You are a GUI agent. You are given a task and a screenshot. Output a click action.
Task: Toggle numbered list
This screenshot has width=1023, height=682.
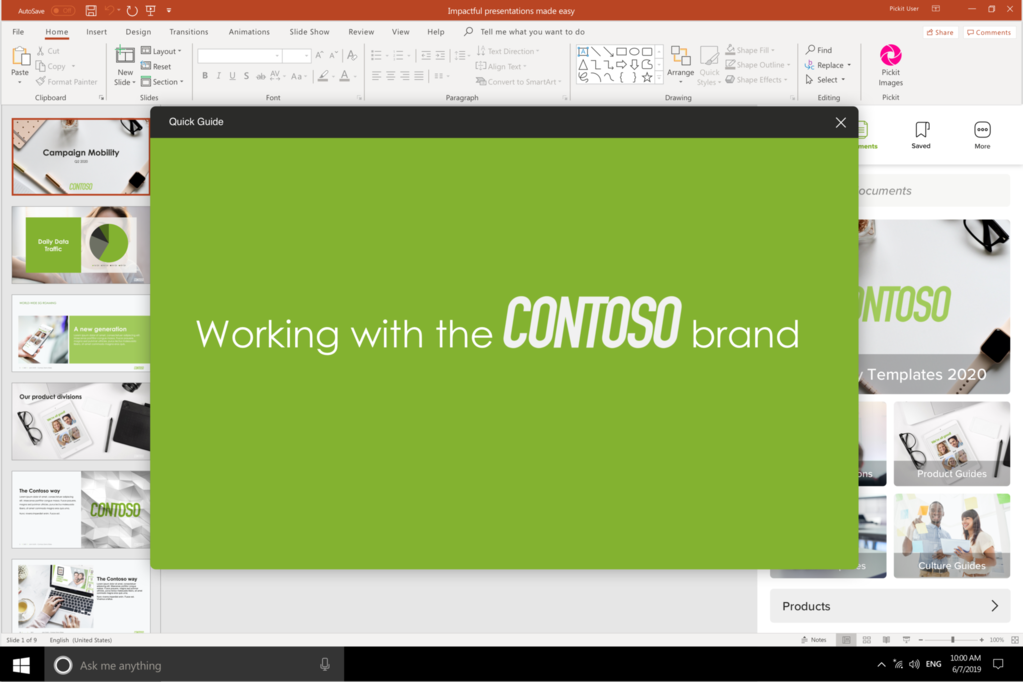click(x=399, y=55)
